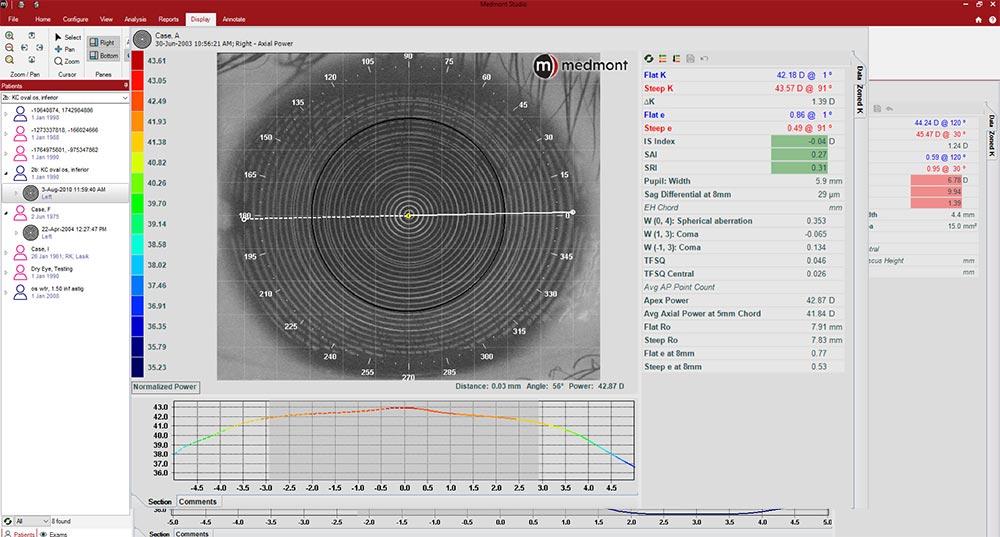
Task: Click the refresh icon in data panel
Action: click(x=649, y=59)
